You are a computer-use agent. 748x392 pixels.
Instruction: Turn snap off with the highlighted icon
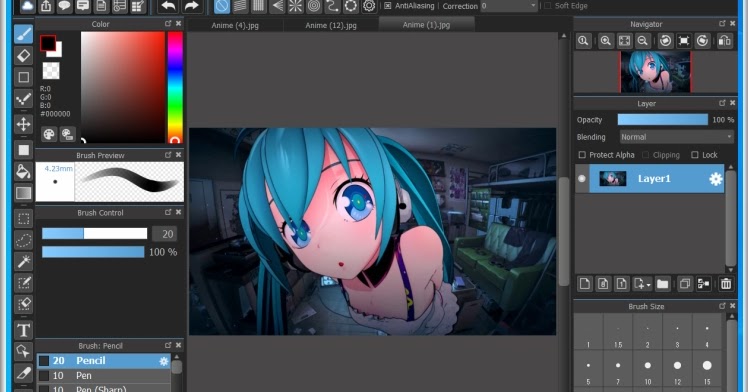(x=222, y=6)
